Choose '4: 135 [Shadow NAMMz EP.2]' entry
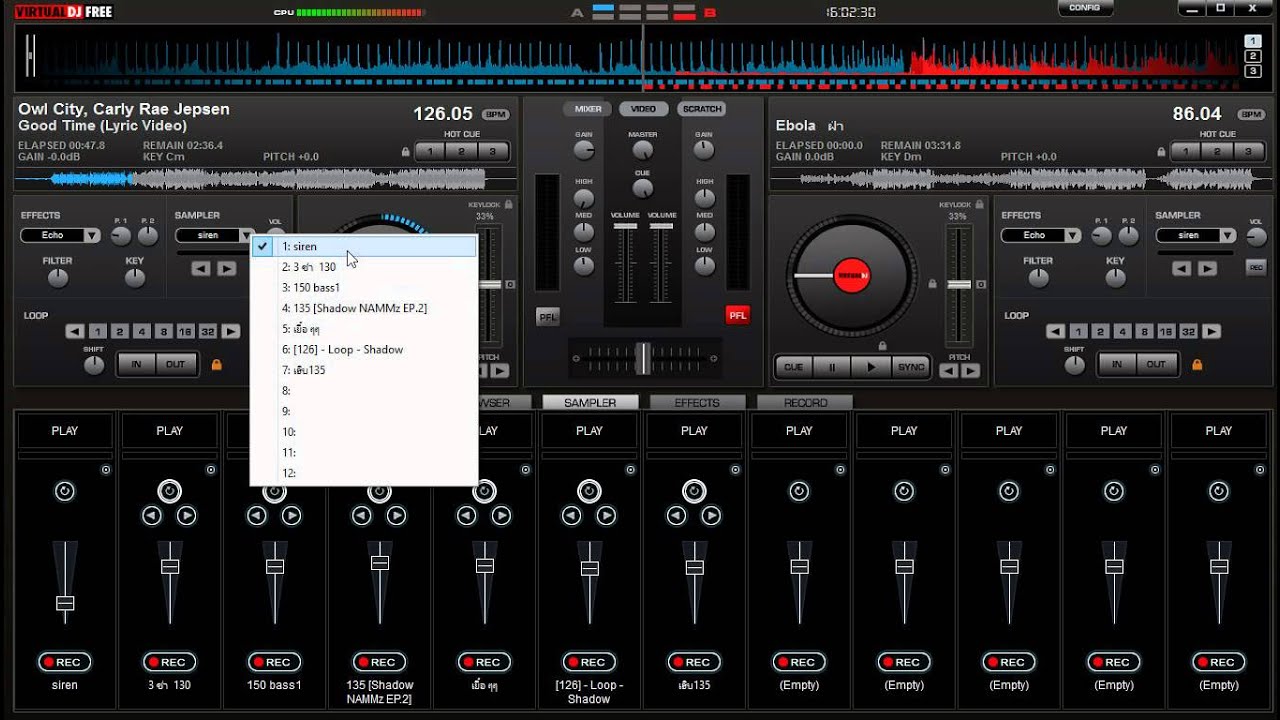The image size is (1280, 720). [x=364, y=308]
